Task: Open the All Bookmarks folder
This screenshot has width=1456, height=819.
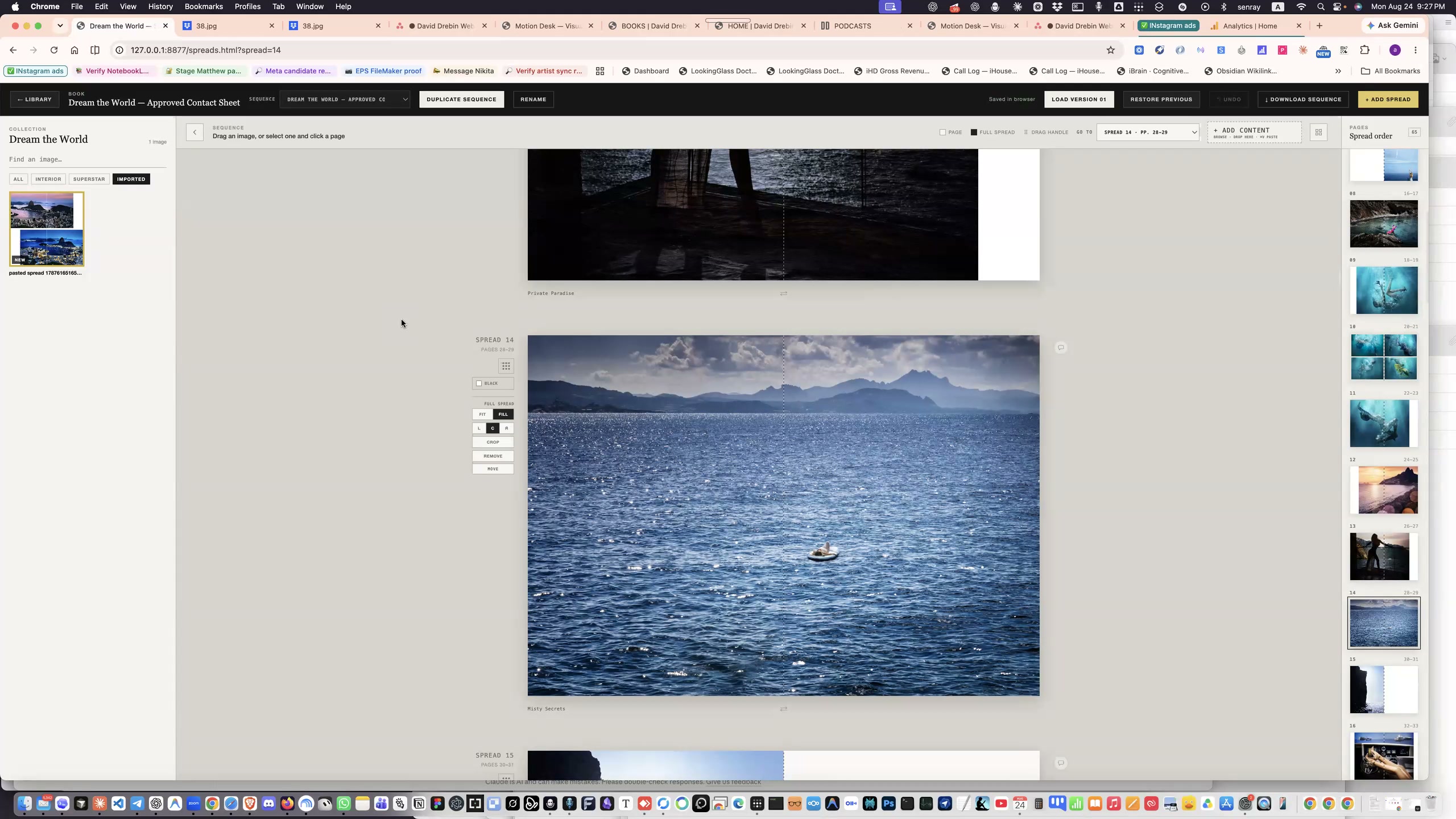Action: (1390, 71)
